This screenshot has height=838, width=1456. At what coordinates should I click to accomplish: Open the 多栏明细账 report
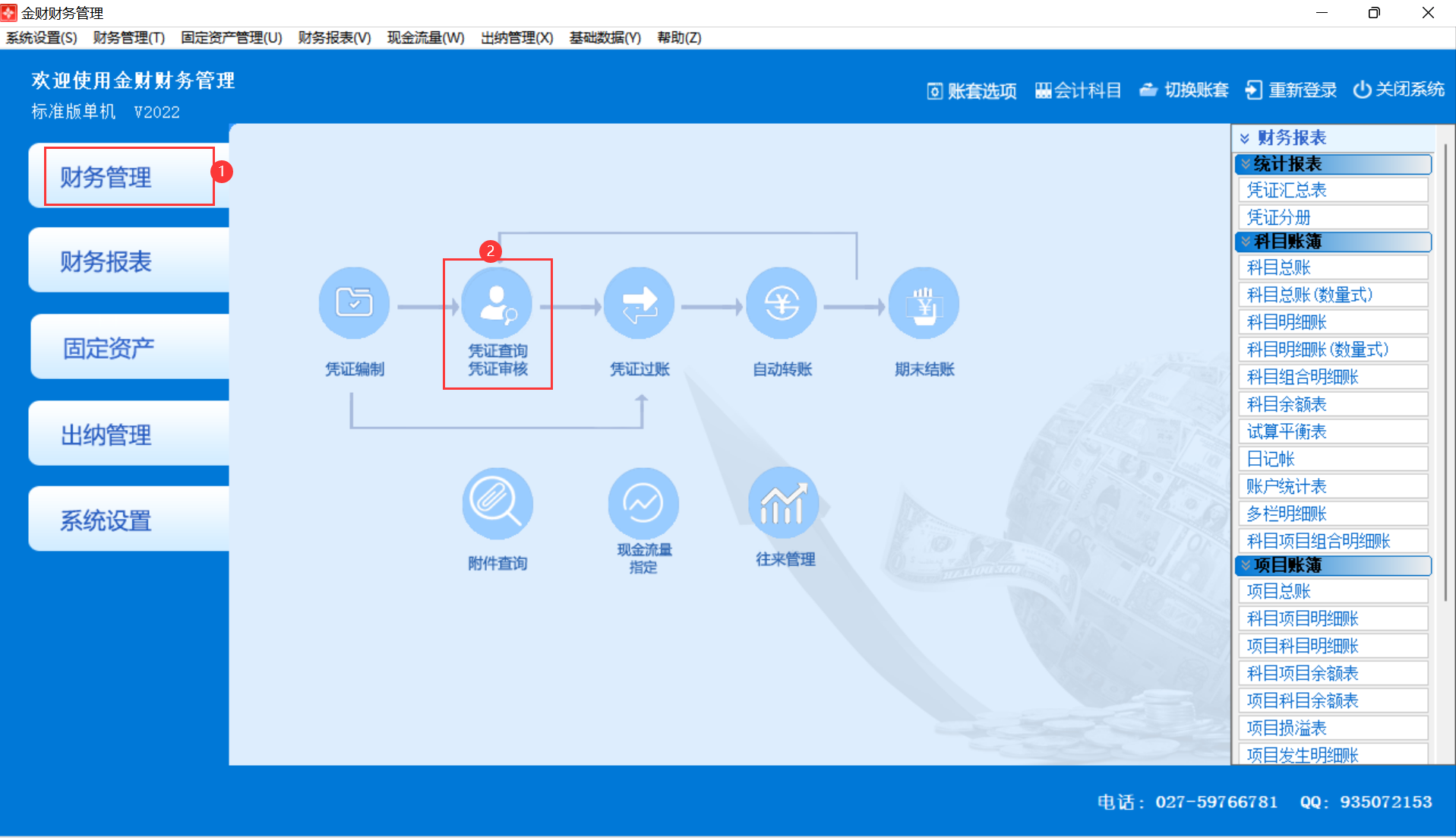coord(1333,514)
